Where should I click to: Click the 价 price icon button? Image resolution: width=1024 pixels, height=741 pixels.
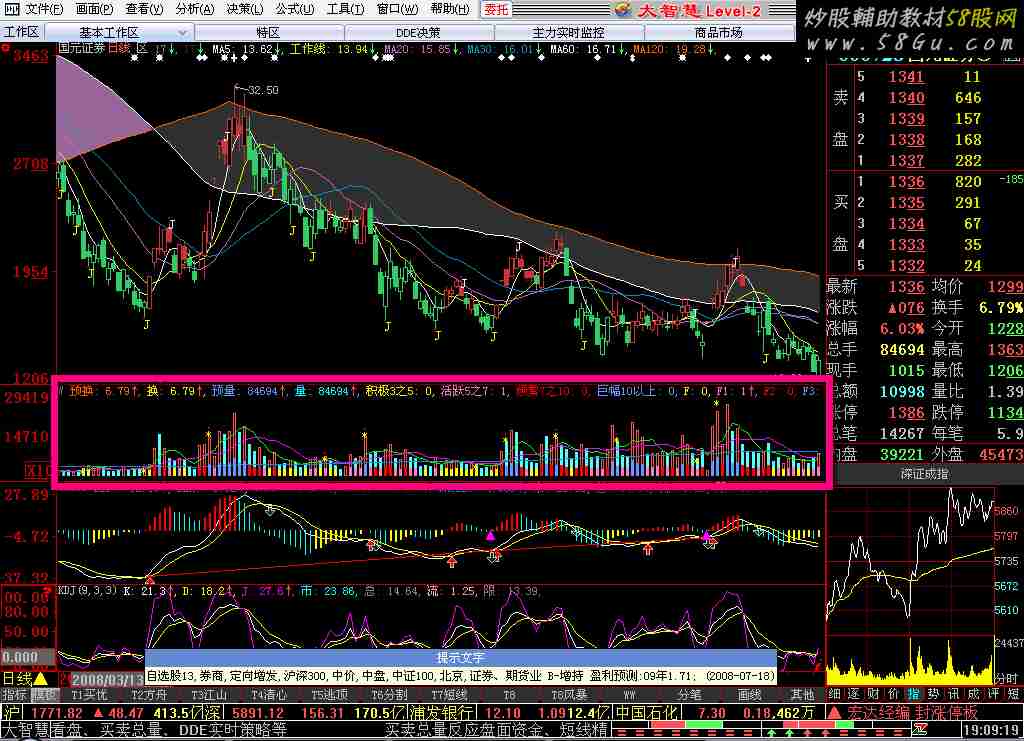(893, 694)
